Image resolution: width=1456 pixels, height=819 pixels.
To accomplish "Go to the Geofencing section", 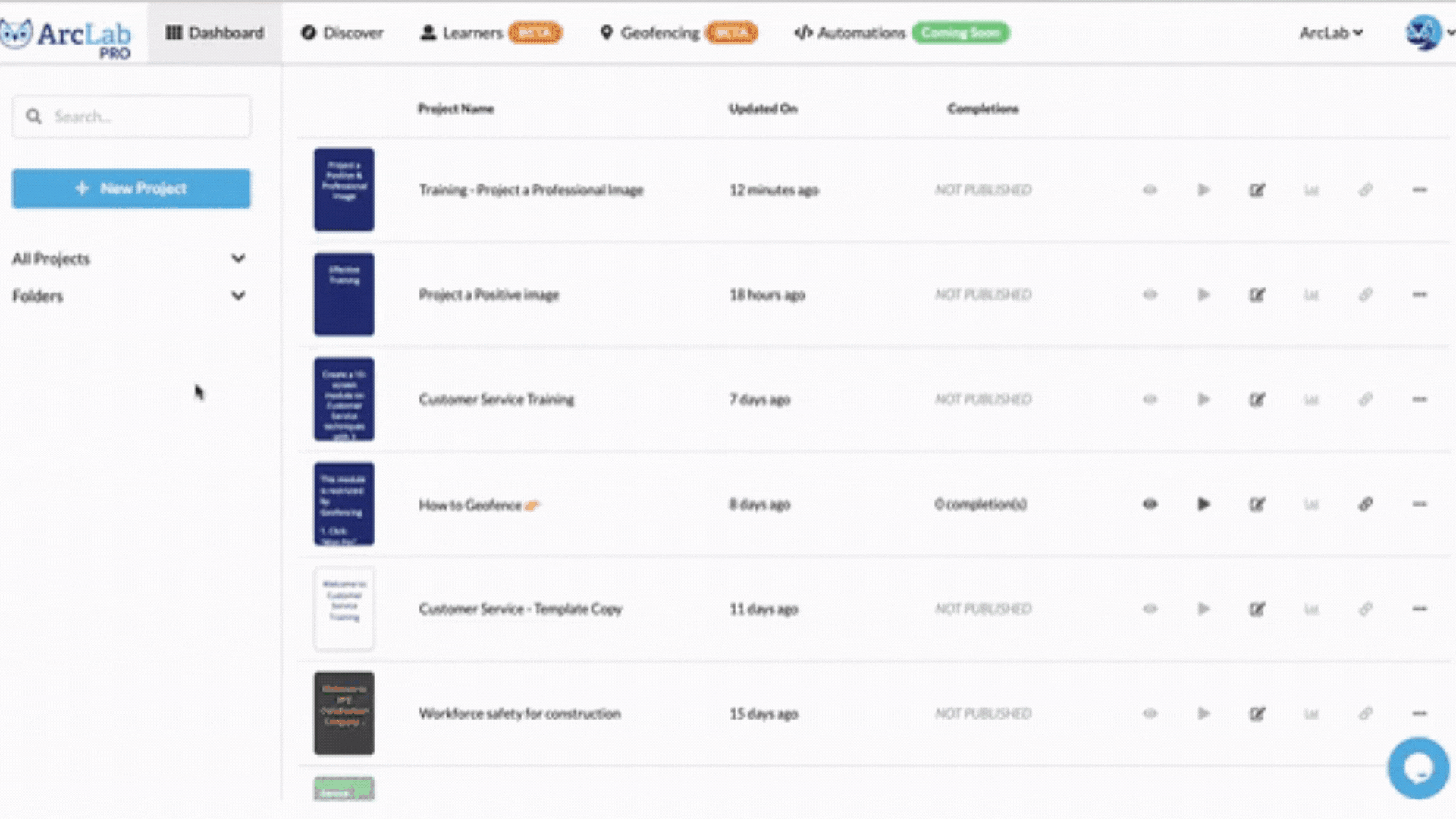I will point(659,33).
